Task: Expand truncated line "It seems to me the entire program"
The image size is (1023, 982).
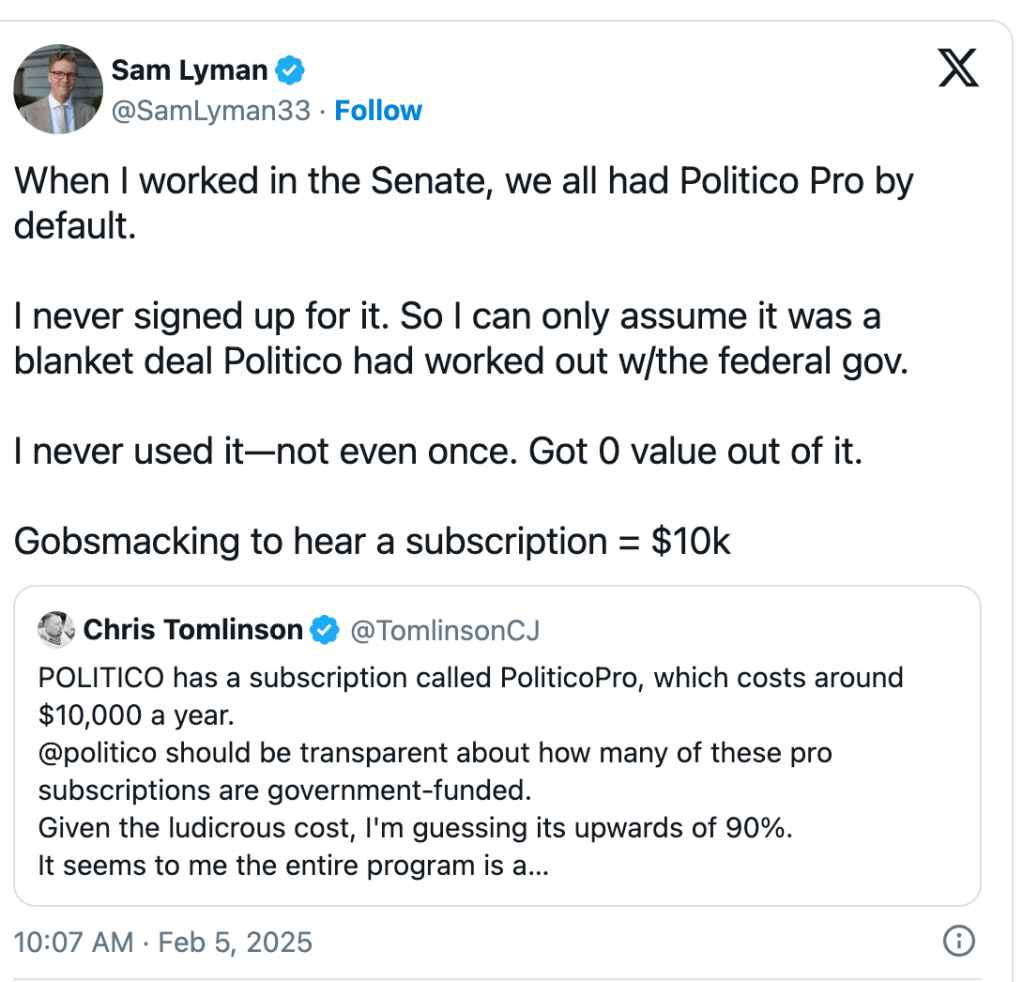Action: 292,866
